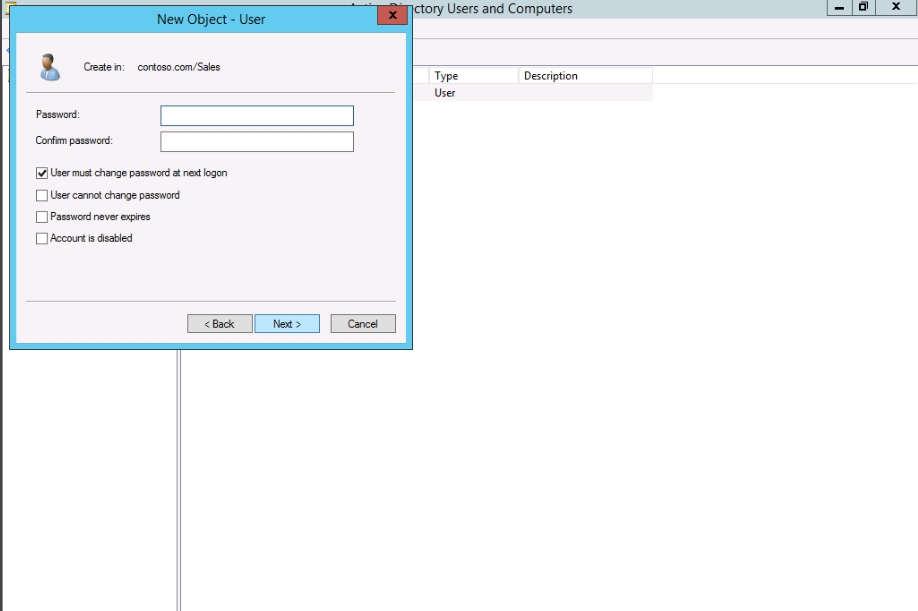The image size is (918, 611).
Task: Go back with the < Back button
Action: [x=220, y=324]
